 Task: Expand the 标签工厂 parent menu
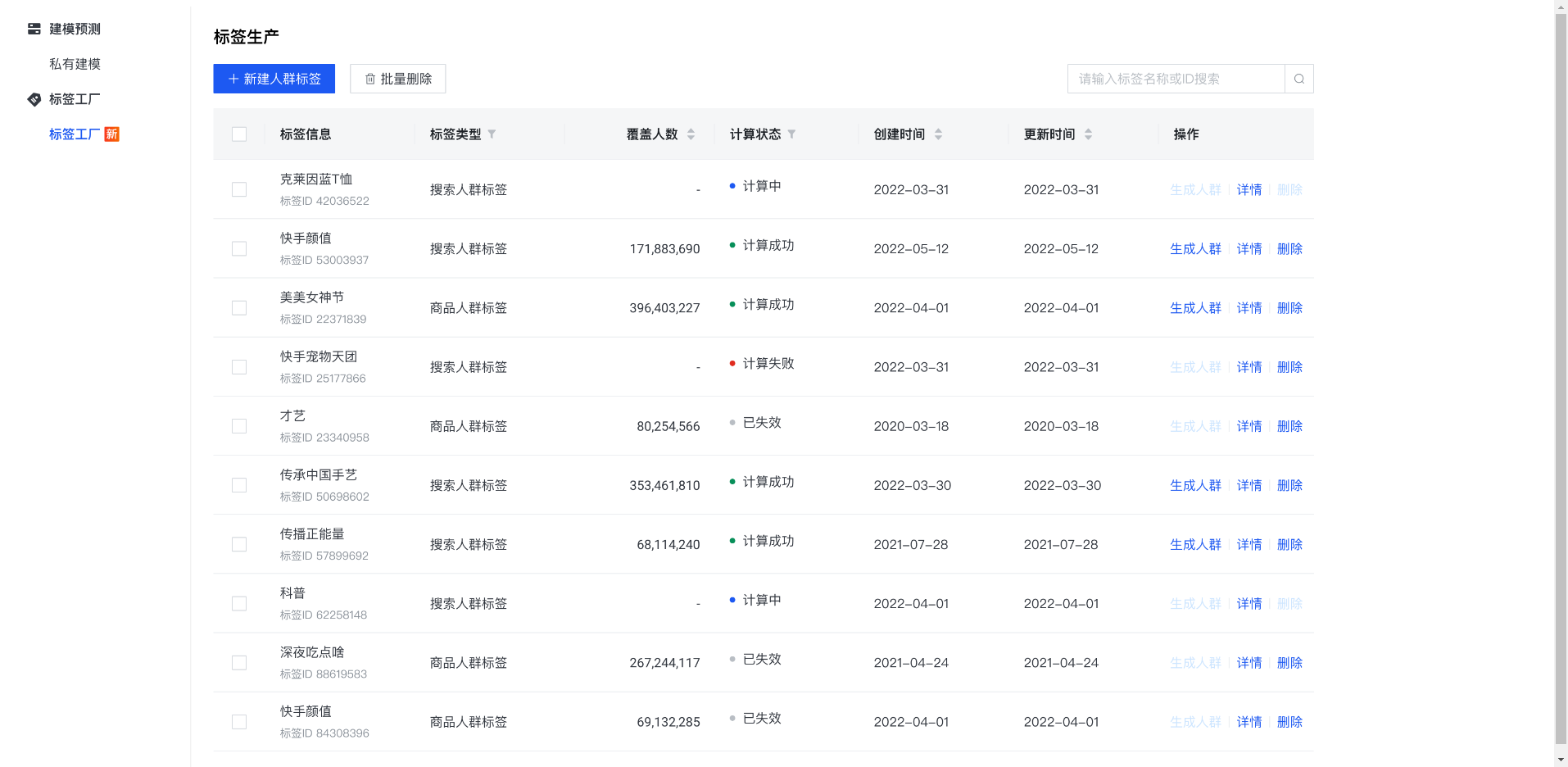point(75,99)
